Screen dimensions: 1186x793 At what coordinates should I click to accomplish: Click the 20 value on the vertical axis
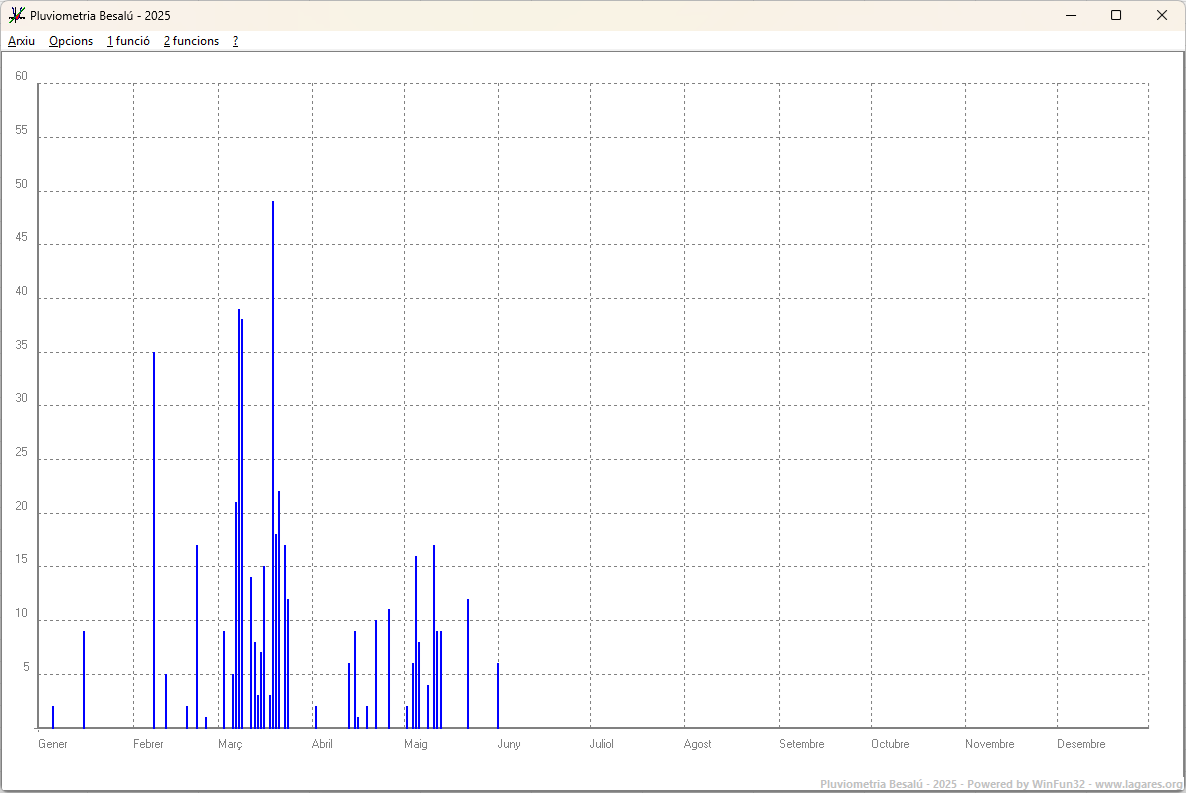click(21, 506)
